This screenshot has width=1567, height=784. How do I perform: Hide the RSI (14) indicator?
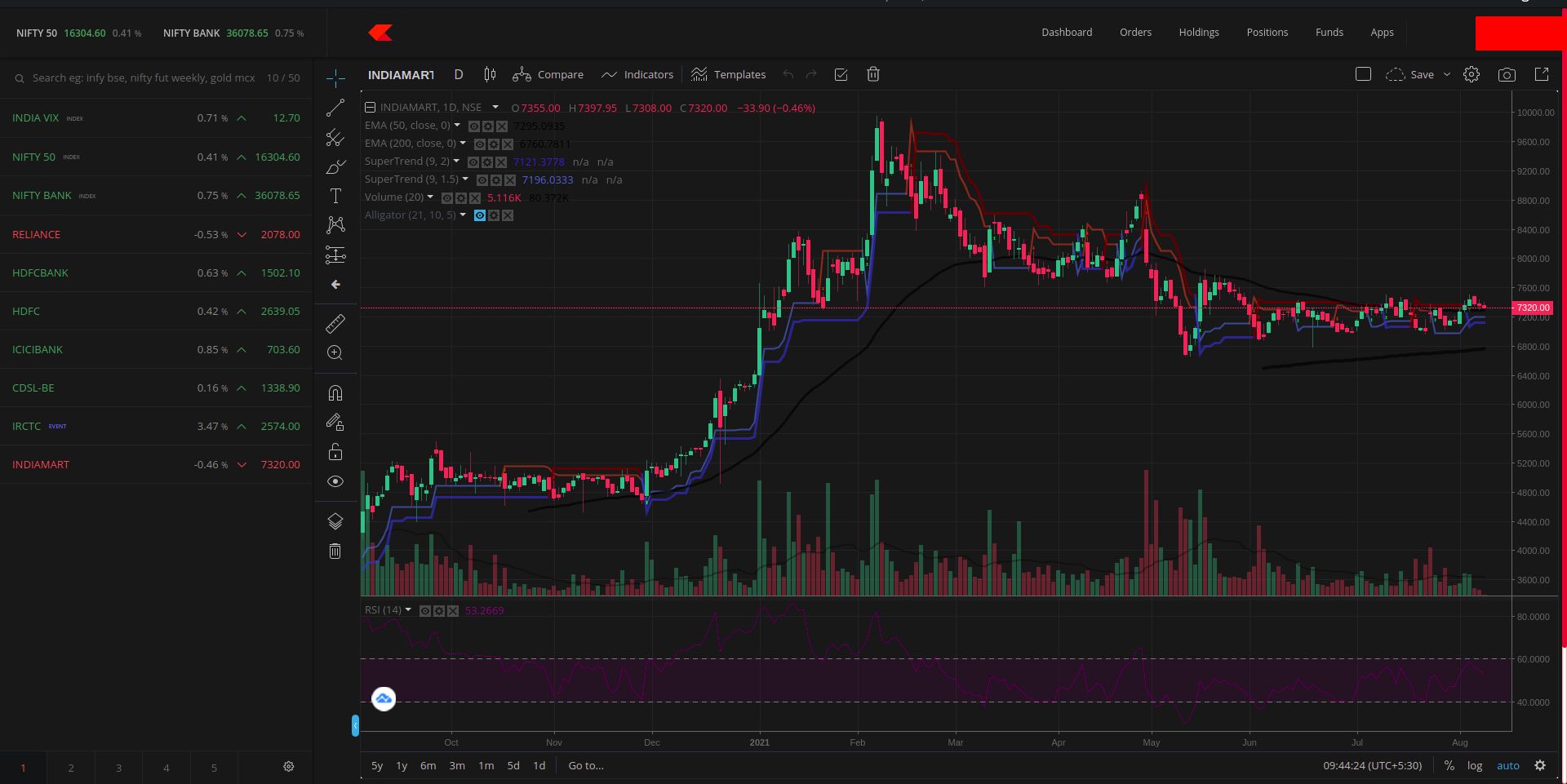click(x=425, y=611)
